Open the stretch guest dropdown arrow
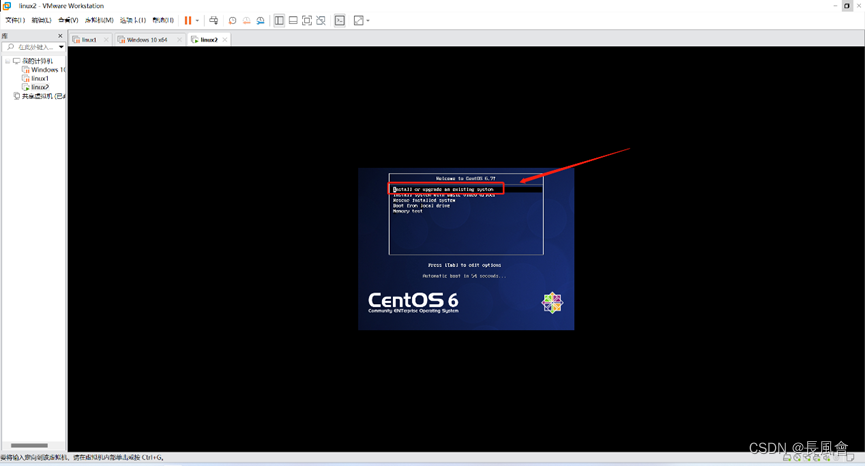 click(367, 20)
